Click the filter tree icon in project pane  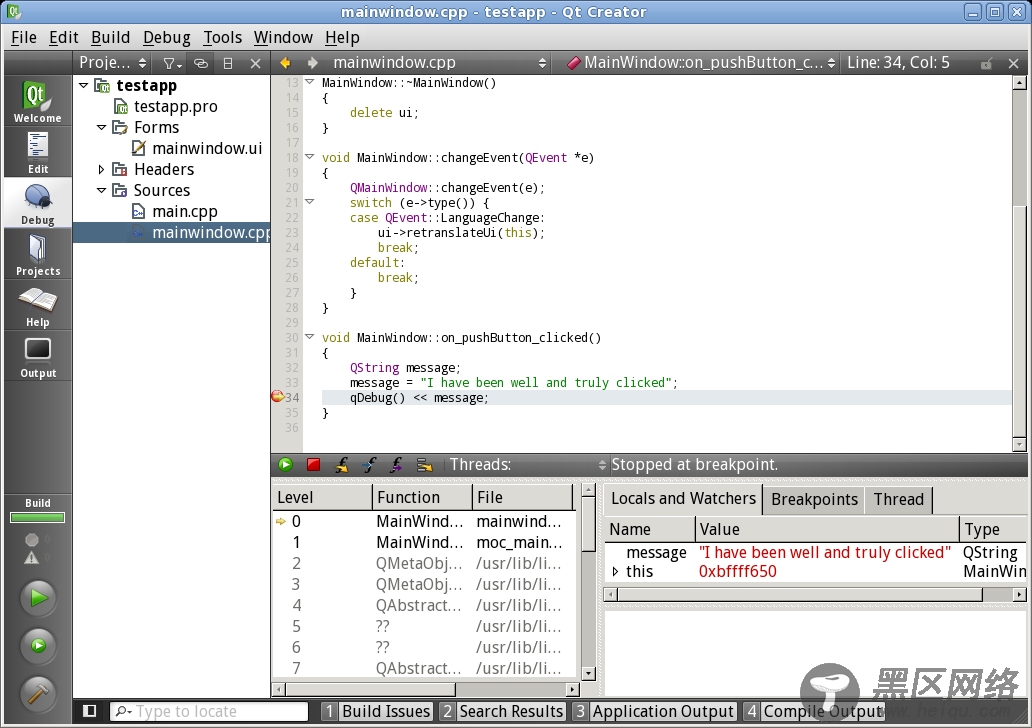tap(172, 63)
